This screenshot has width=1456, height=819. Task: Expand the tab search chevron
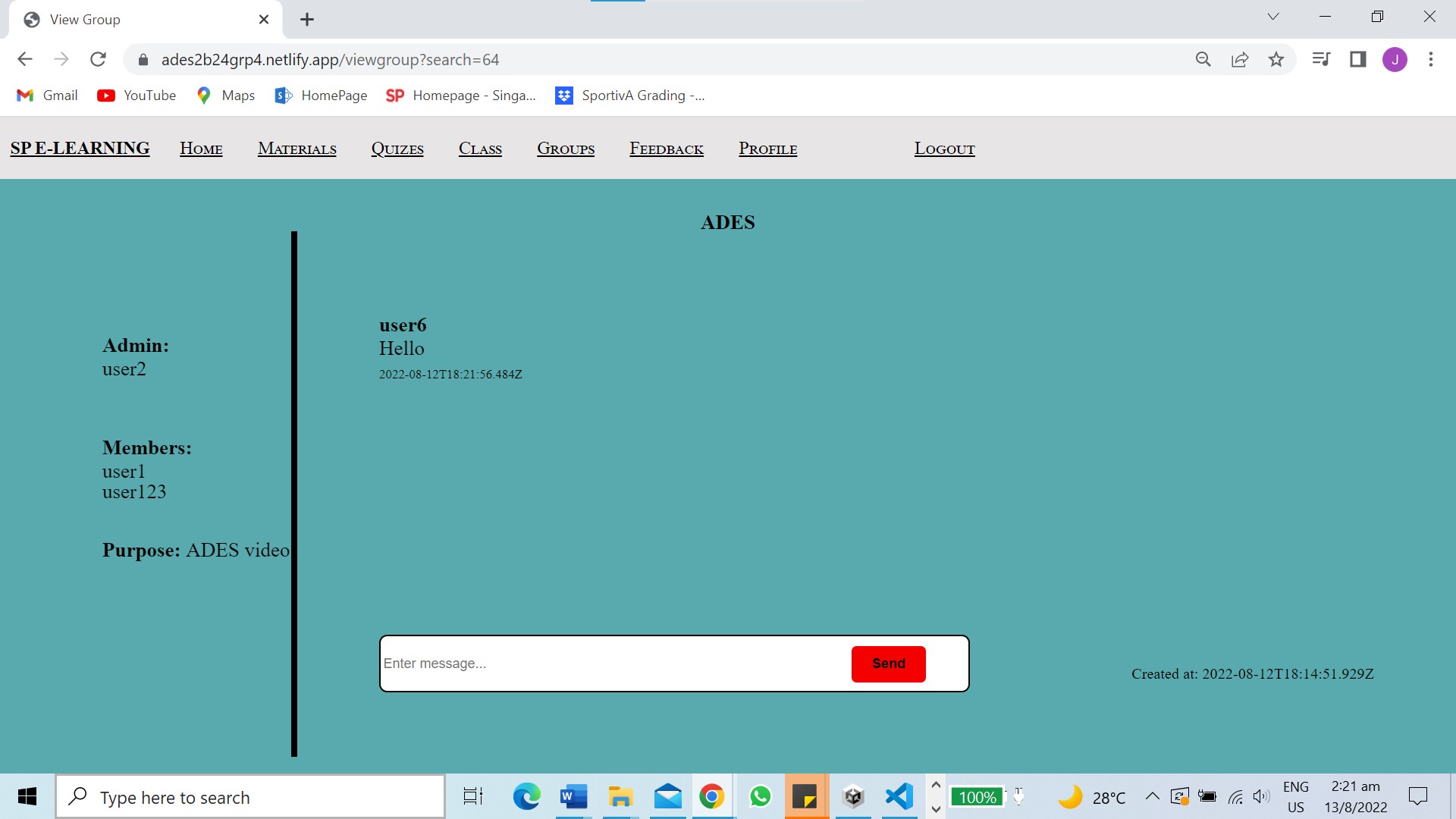[1273, 17]
